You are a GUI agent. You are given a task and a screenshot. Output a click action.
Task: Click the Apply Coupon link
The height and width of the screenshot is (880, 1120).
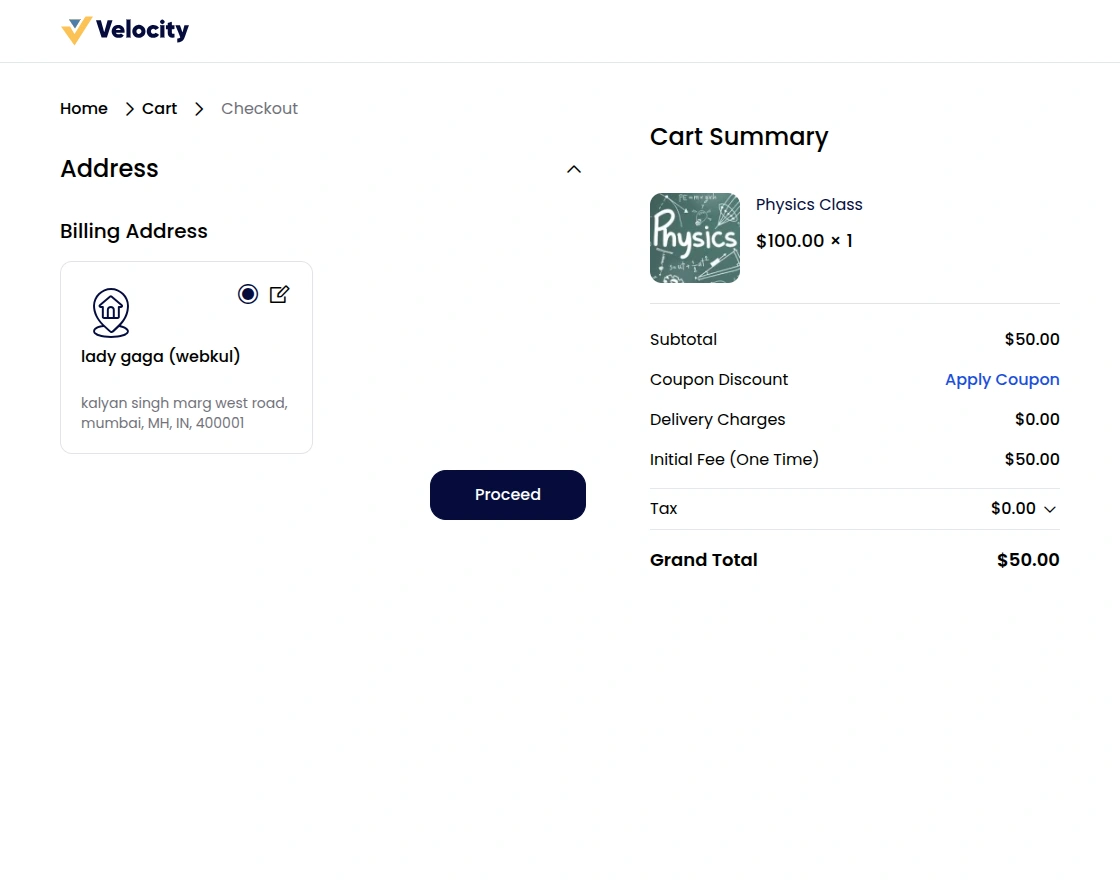[1002, 380]
